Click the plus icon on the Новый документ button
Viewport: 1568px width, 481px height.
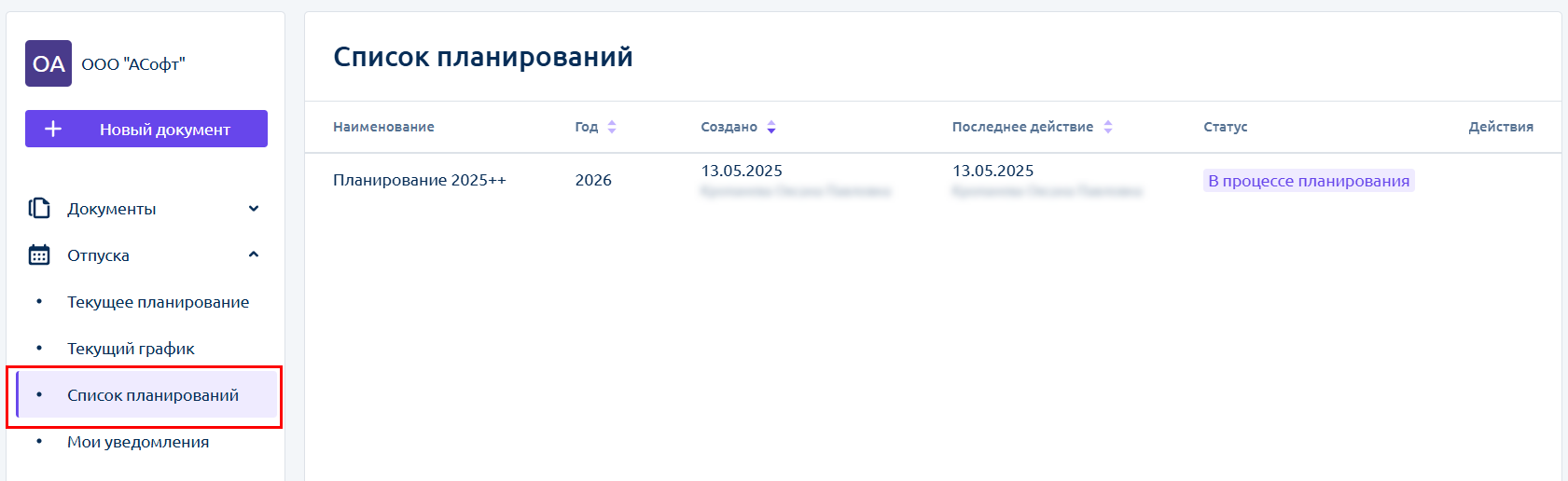53,129
